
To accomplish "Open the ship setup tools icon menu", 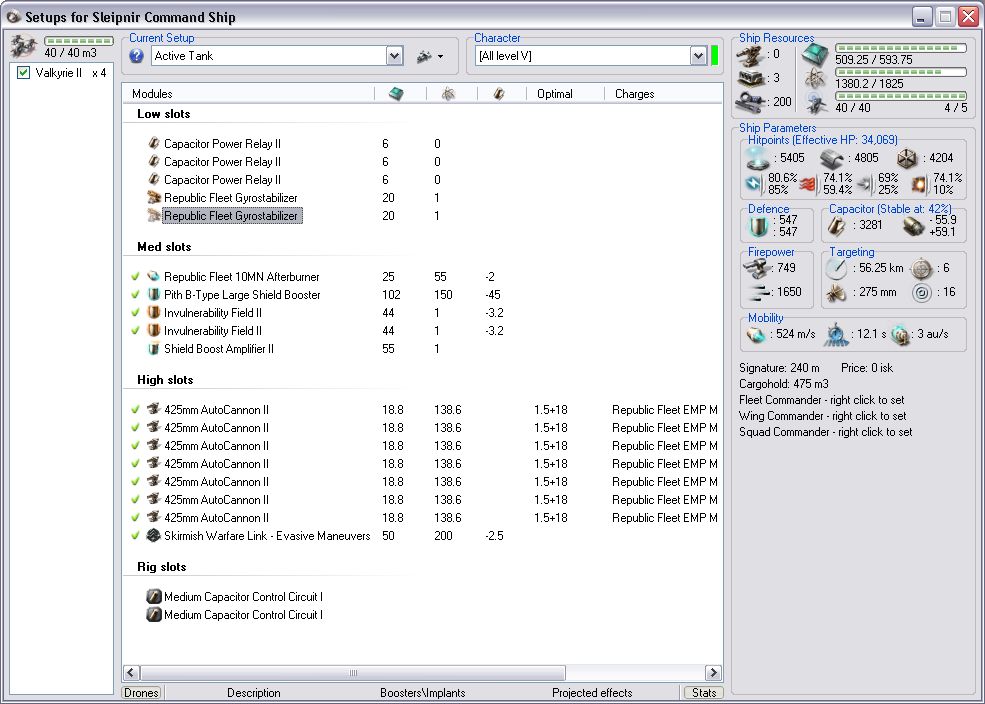I will click(424, 56).
